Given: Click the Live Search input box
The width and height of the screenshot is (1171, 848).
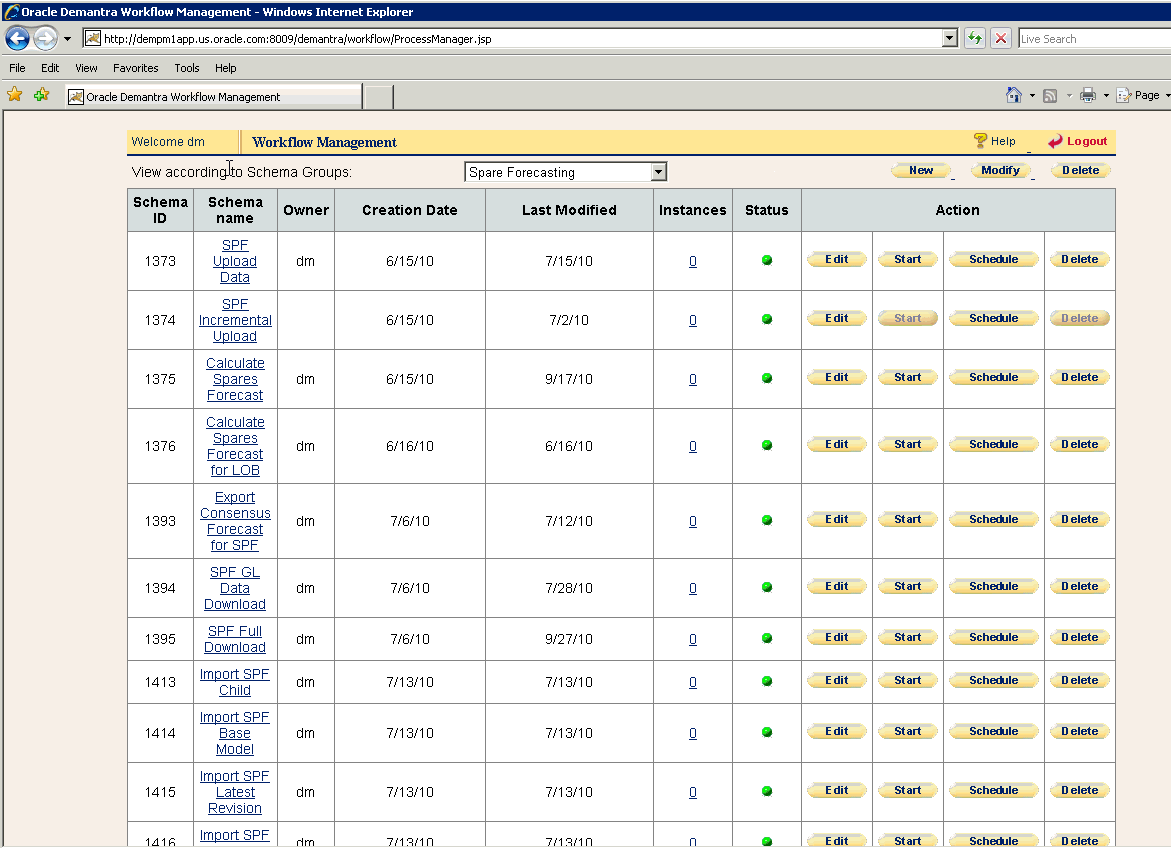Looking at the screenshot, I should (x=1094, y=39).
